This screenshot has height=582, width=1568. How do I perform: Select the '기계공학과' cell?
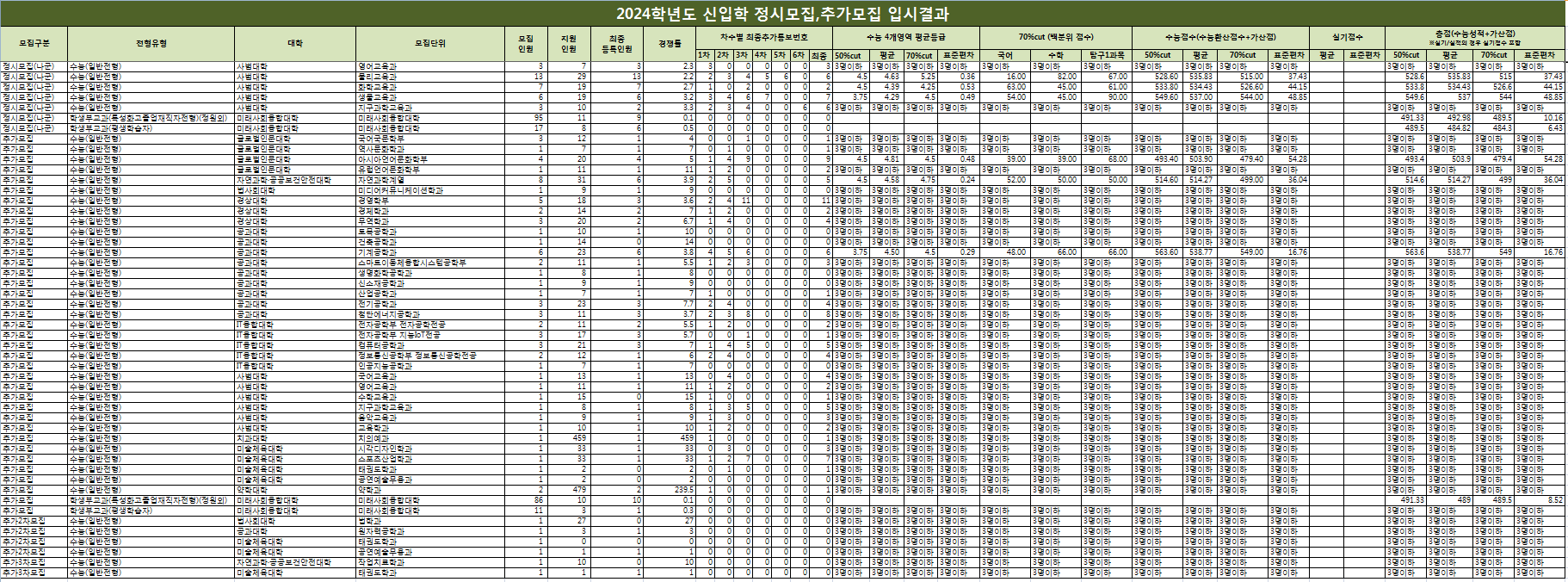(430, 252)
